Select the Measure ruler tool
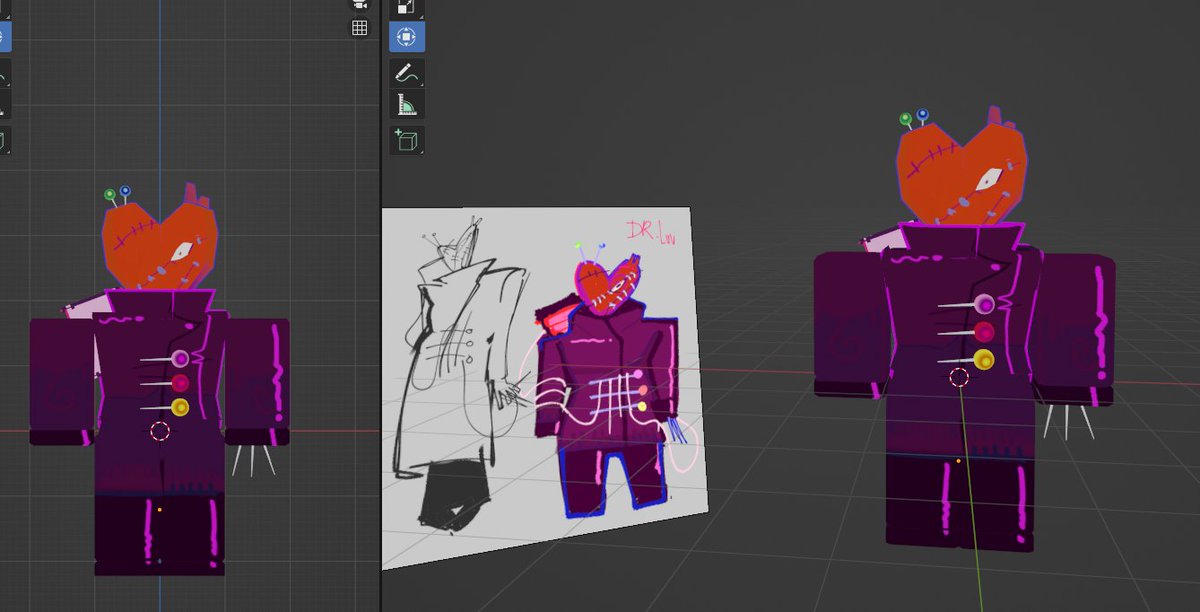The image size is (1200, 612). [x=406, y=104]
